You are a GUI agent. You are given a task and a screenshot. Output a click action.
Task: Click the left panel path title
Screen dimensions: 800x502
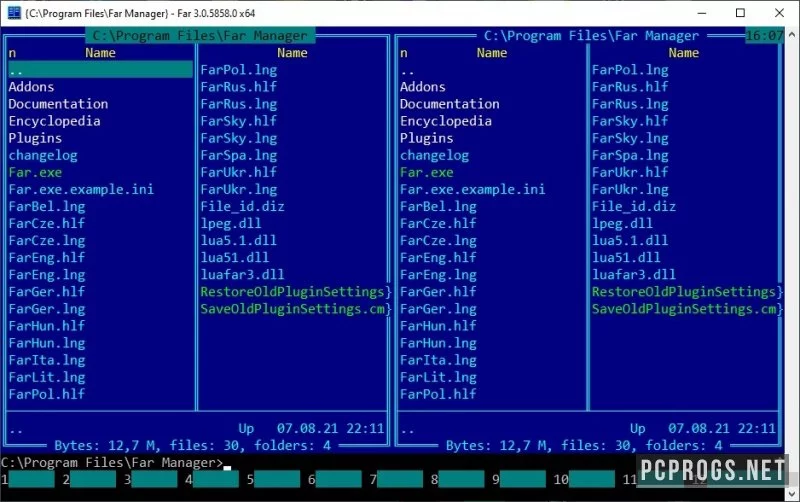coord(200,36)
